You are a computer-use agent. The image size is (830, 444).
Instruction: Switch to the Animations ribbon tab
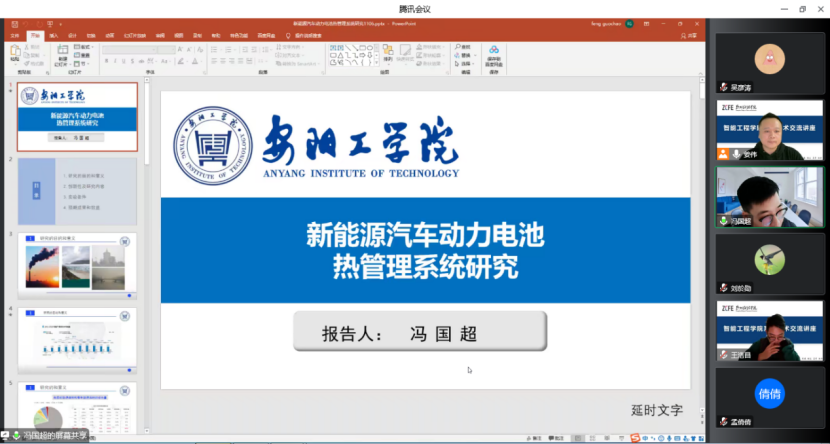click(x=110, y=36)
